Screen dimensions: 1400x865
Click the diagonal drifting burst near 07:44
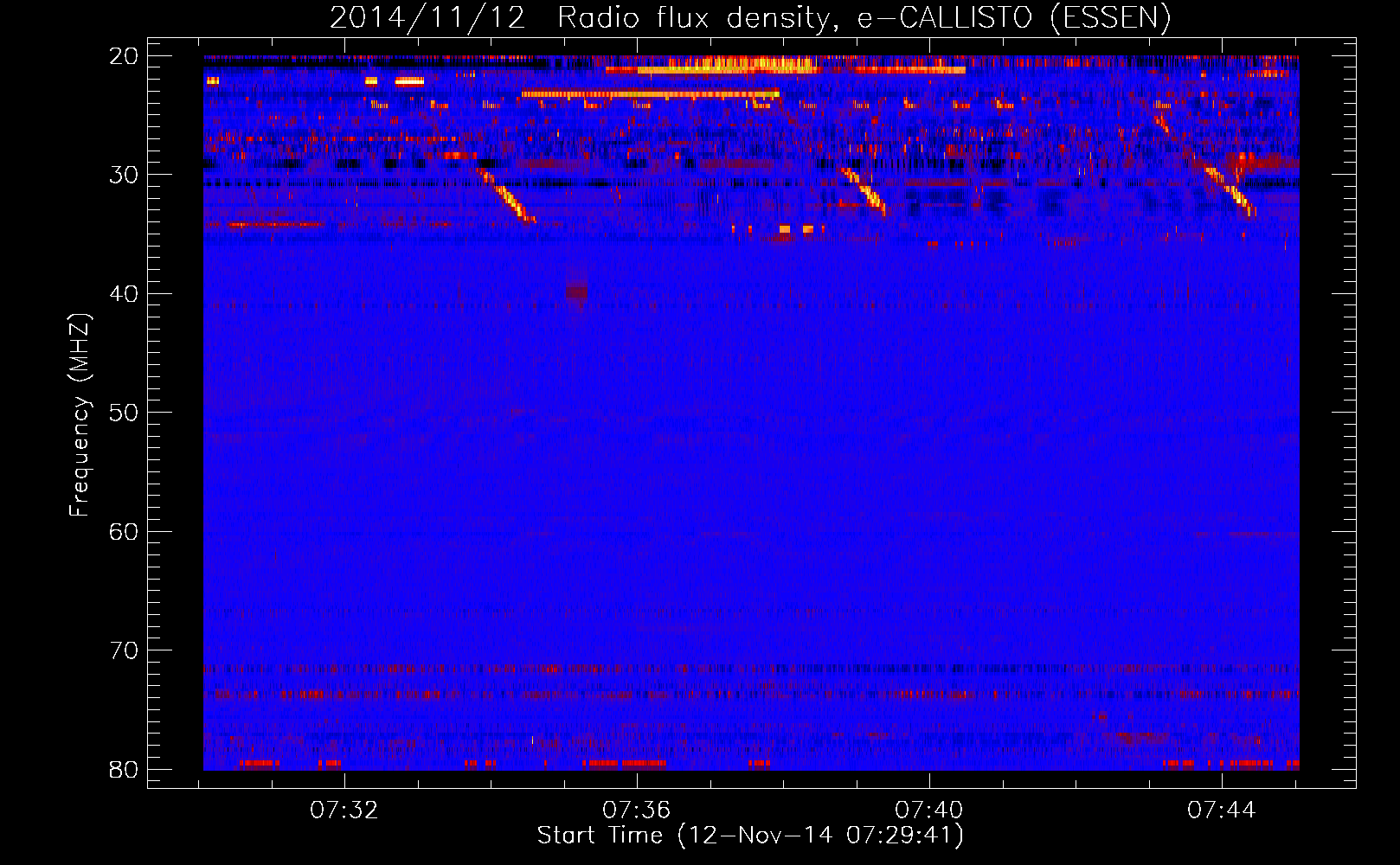click(1230, 190)
